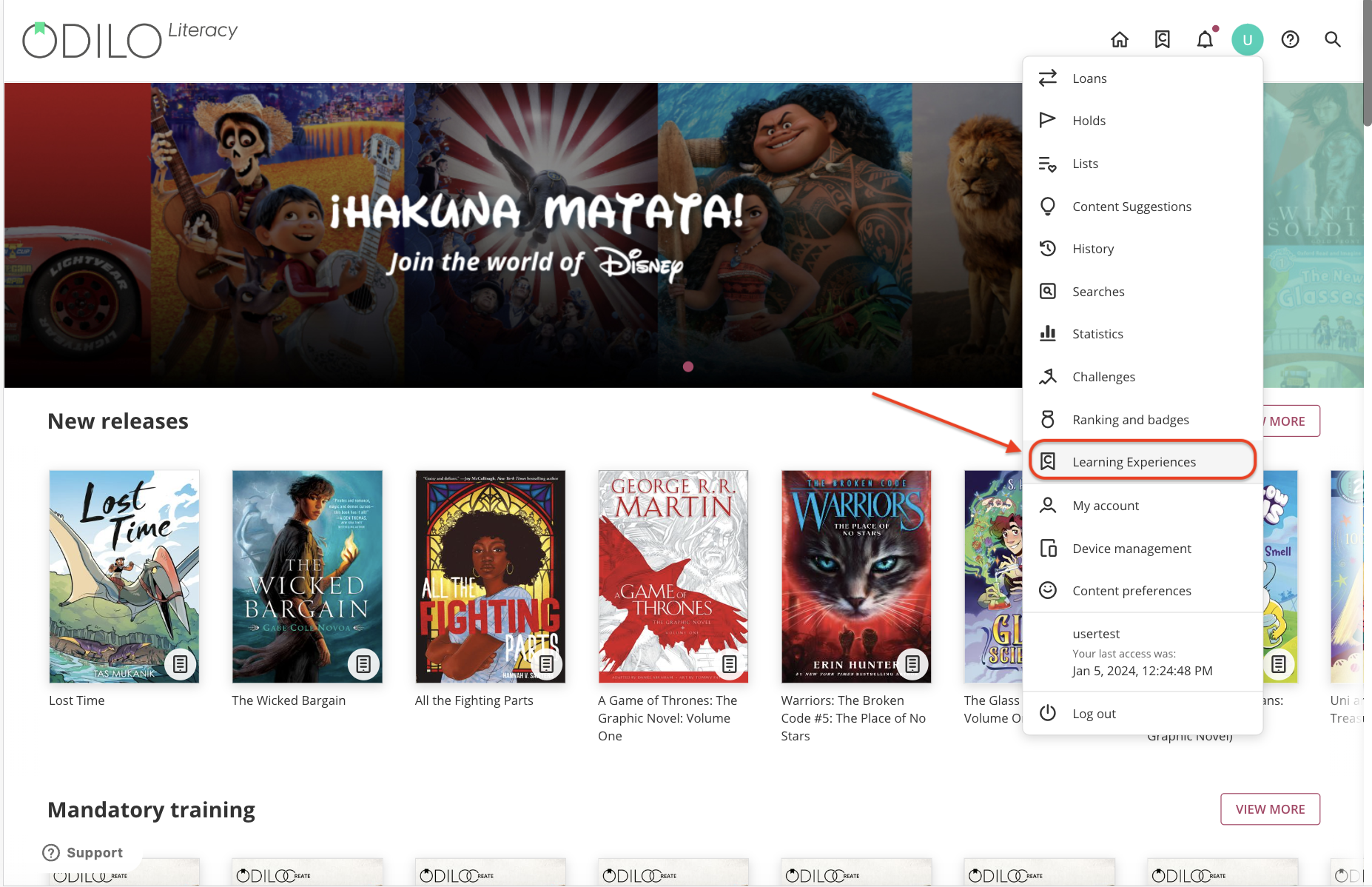This screenshot has width=1372, height=887.
Task: Click the Loans arrows icon
Action: [x=1048, y=78]
